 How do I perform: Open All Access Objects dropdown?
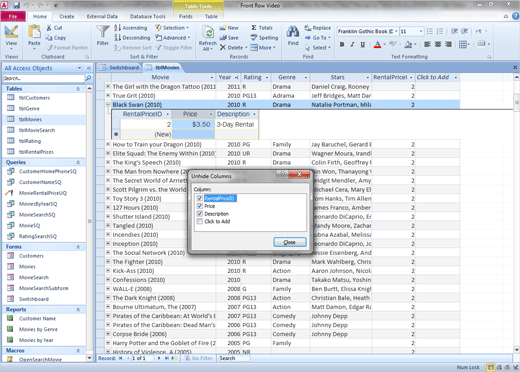[80, 68]
